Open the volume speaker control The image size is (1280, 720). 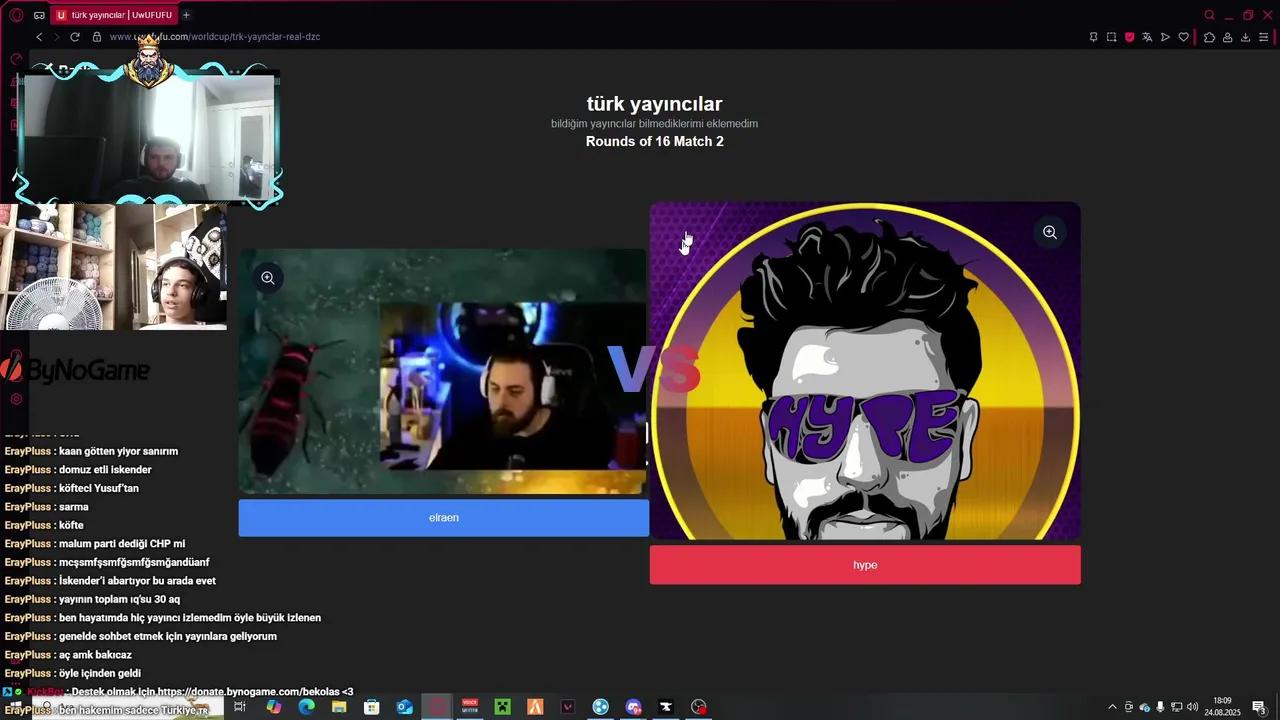pyautogui.click(x=1192, y=707)
